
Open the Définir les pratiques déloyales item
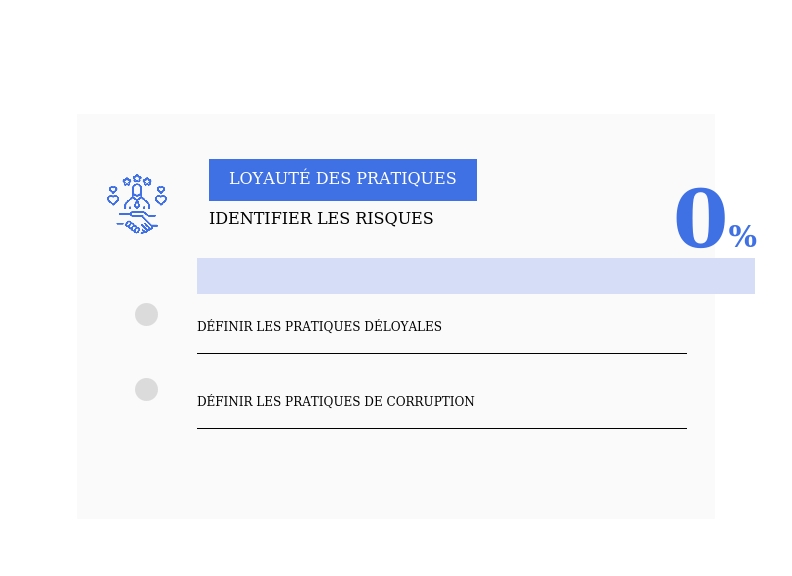point(319,327)
